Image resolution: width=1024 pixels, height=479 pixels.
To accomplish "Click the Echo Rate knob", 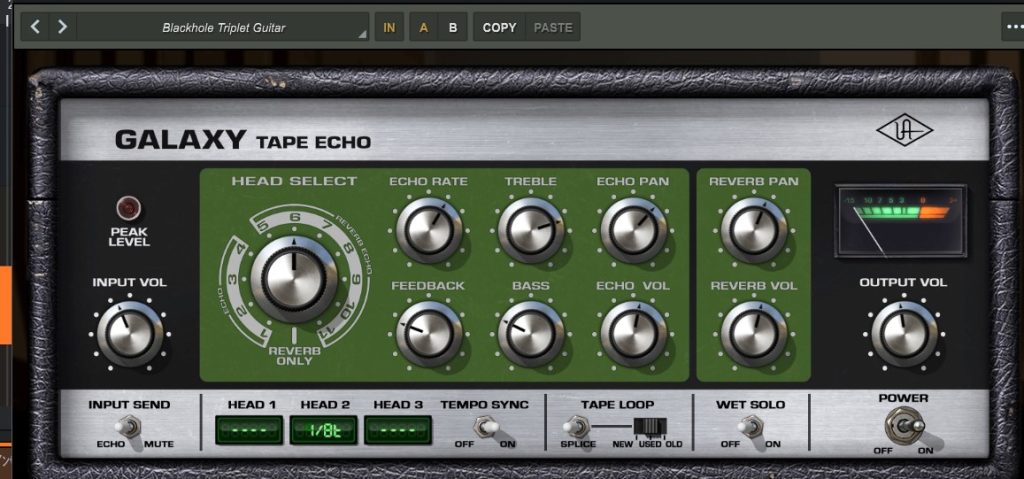I will pos(429,229).
